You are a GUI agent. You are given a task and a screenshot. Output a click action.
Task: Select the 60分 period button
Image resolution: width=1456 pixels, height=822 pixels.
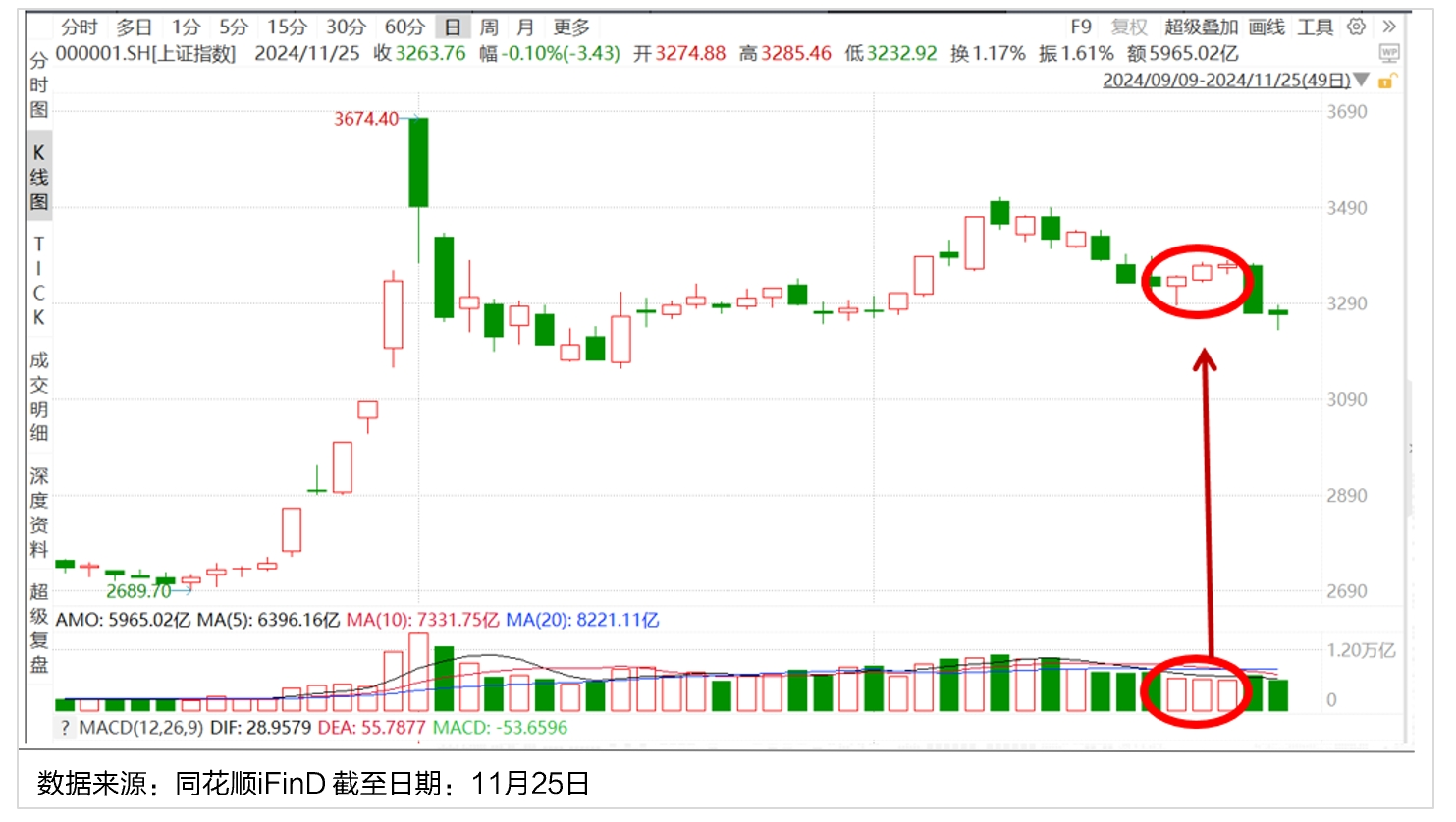click(x=404, y=27)
